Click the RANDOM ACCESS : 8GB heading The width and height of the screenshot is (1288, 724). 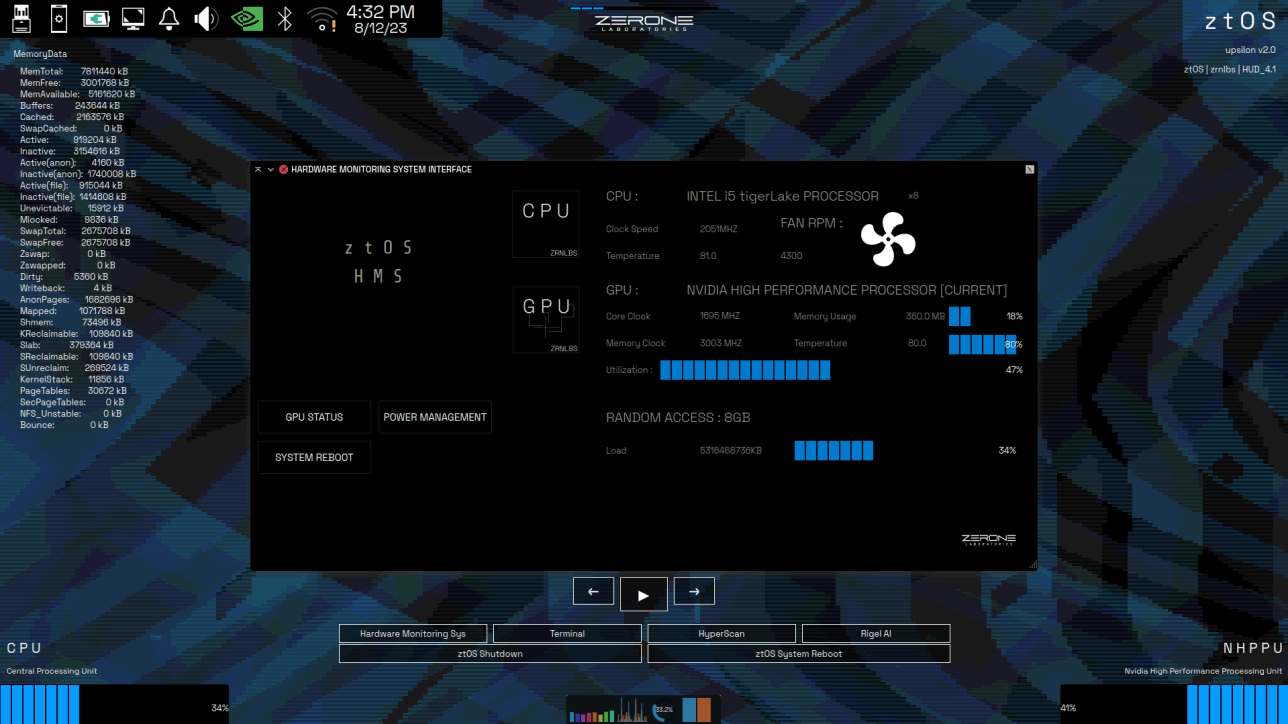pyautogui.click(x=678, y=417)
